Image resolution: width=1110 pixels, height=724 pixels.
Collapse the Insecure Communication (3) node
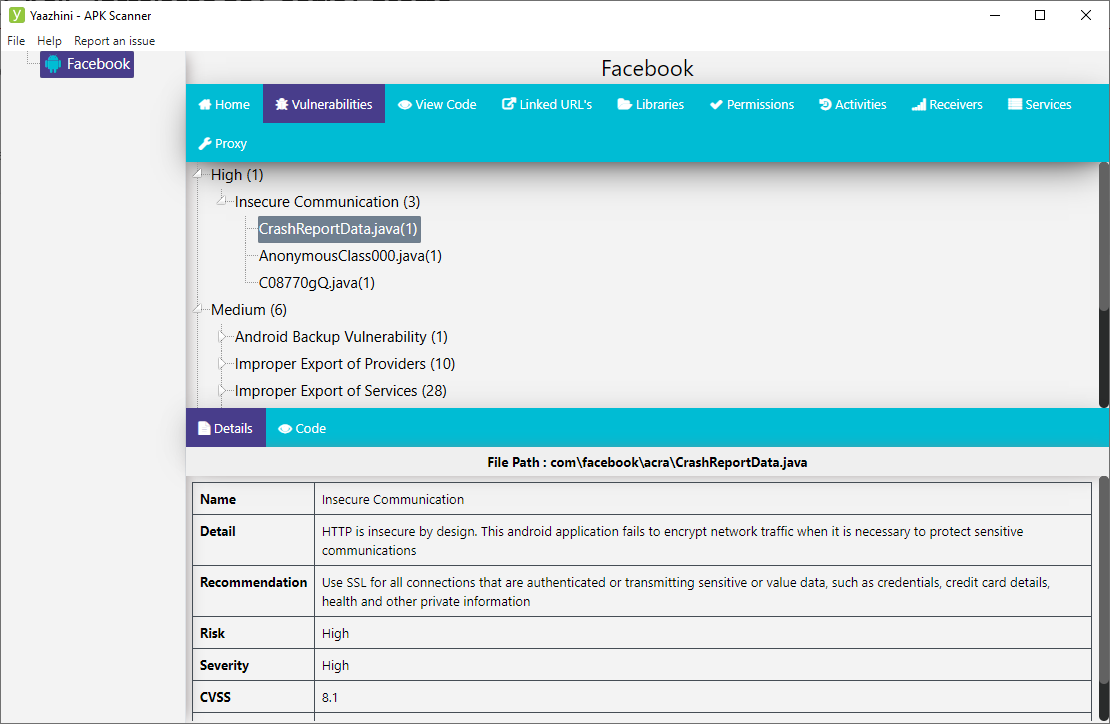[x=222, y=200]
